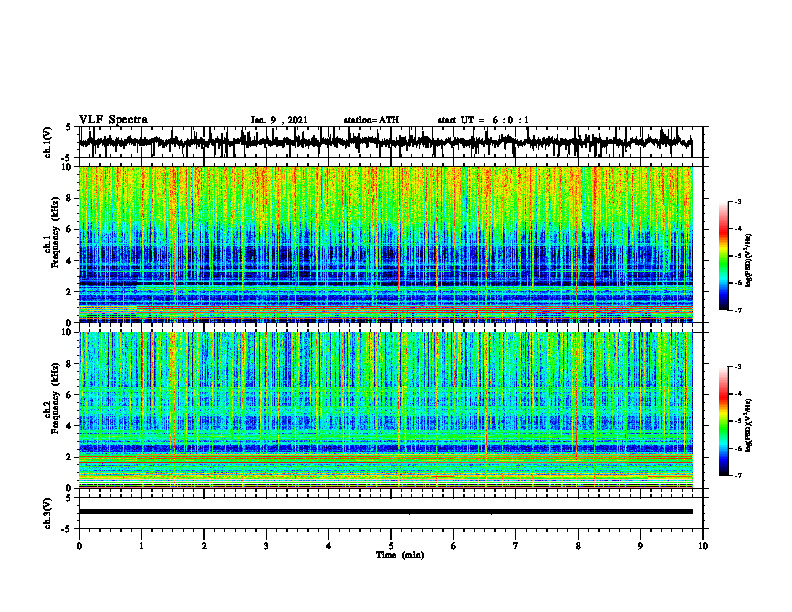
Task: Click the ch.3 solid black waveform band
Action: click(x=385, y=512)
